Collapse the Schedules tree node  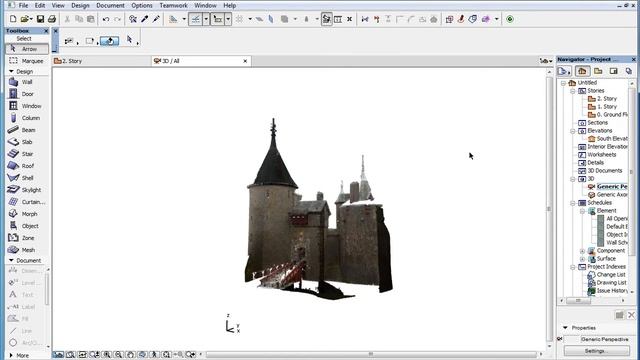click(573, 203)
